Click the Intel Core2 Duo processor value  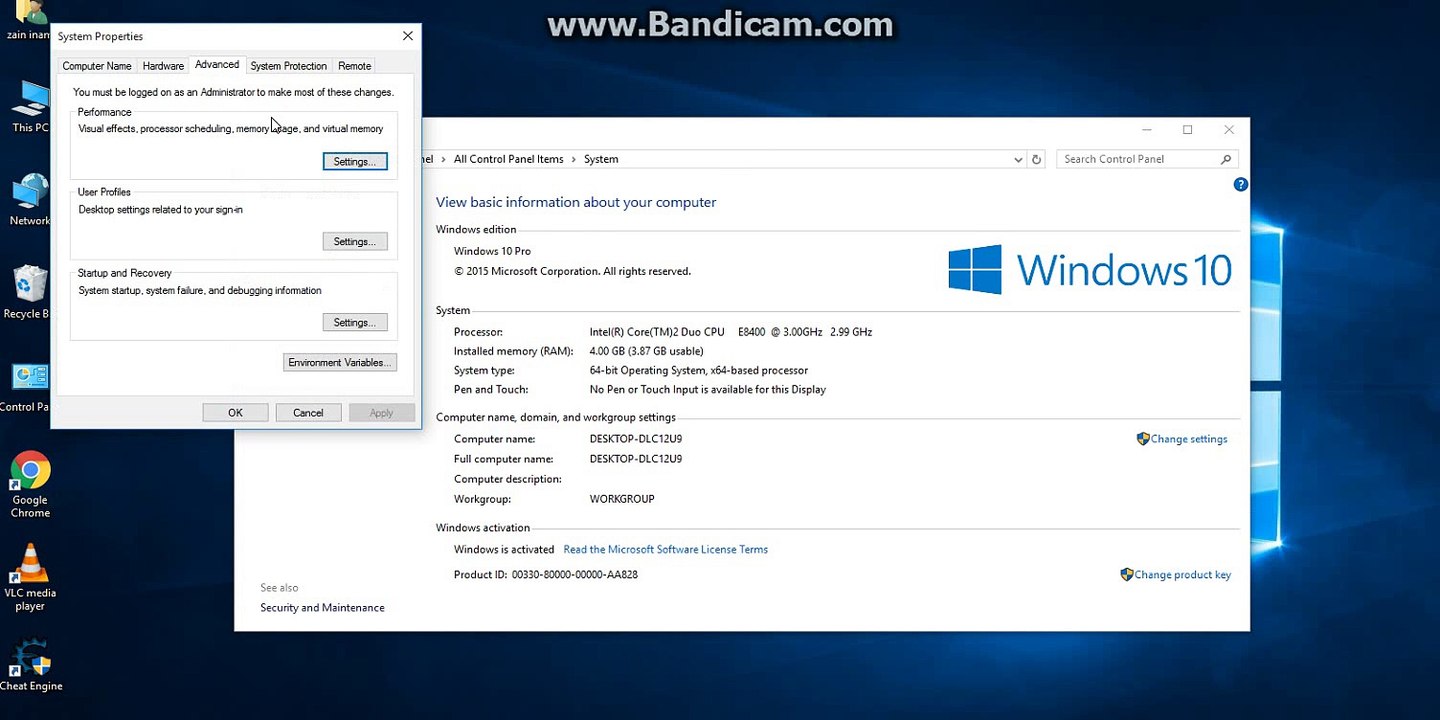pos(731,332)
